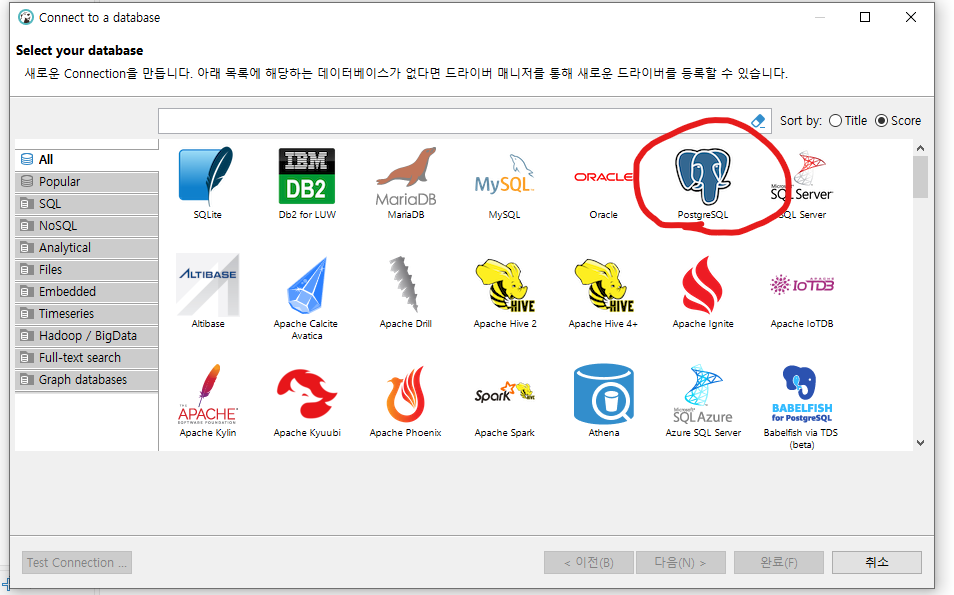Select the MySQL dolphin icon
Image resolution: width=954 pixels, height=595 pixels.
pyautogui.click(x=504, y=177)
